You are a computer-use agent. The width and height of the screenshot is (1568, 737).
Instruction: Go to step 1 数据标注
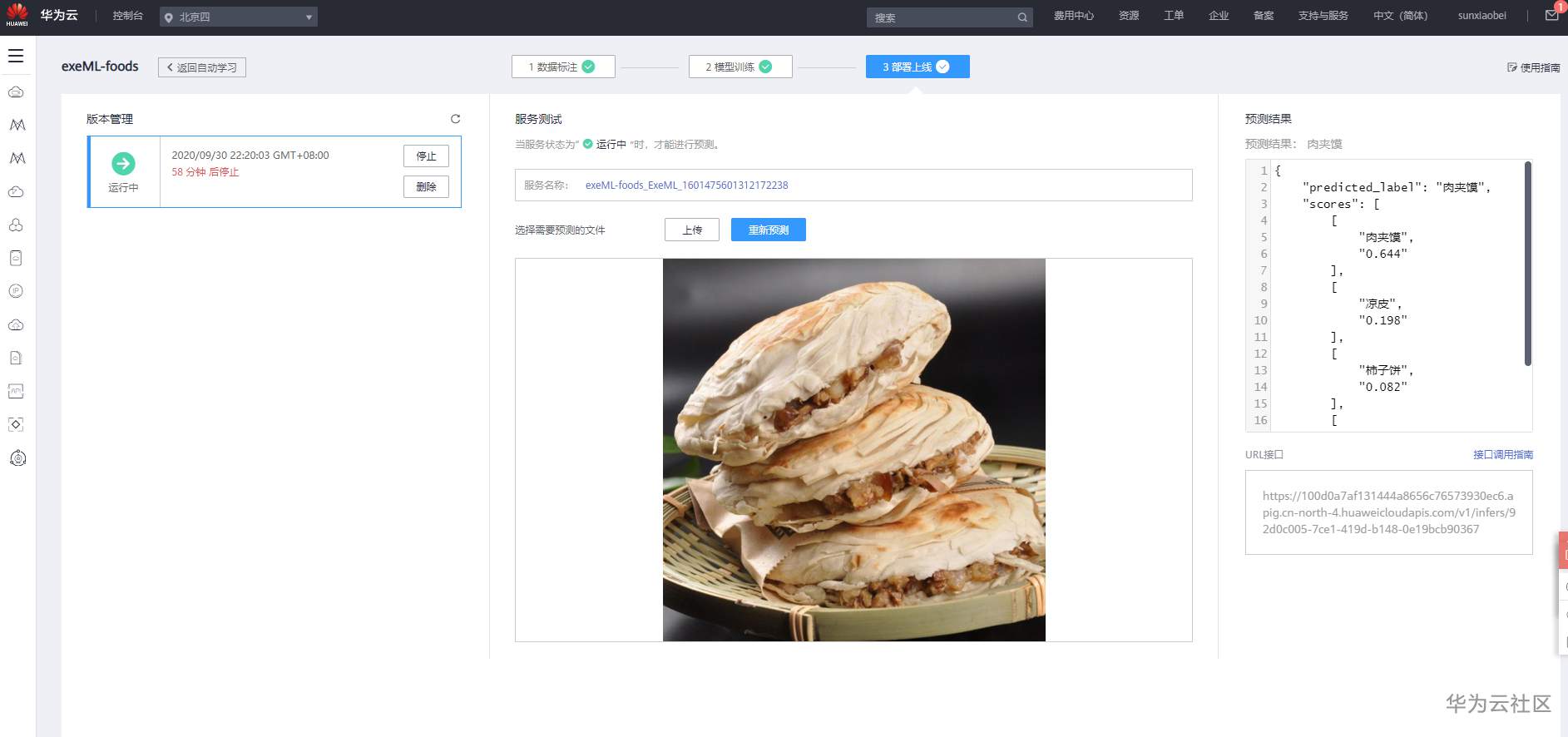point(563,67)
